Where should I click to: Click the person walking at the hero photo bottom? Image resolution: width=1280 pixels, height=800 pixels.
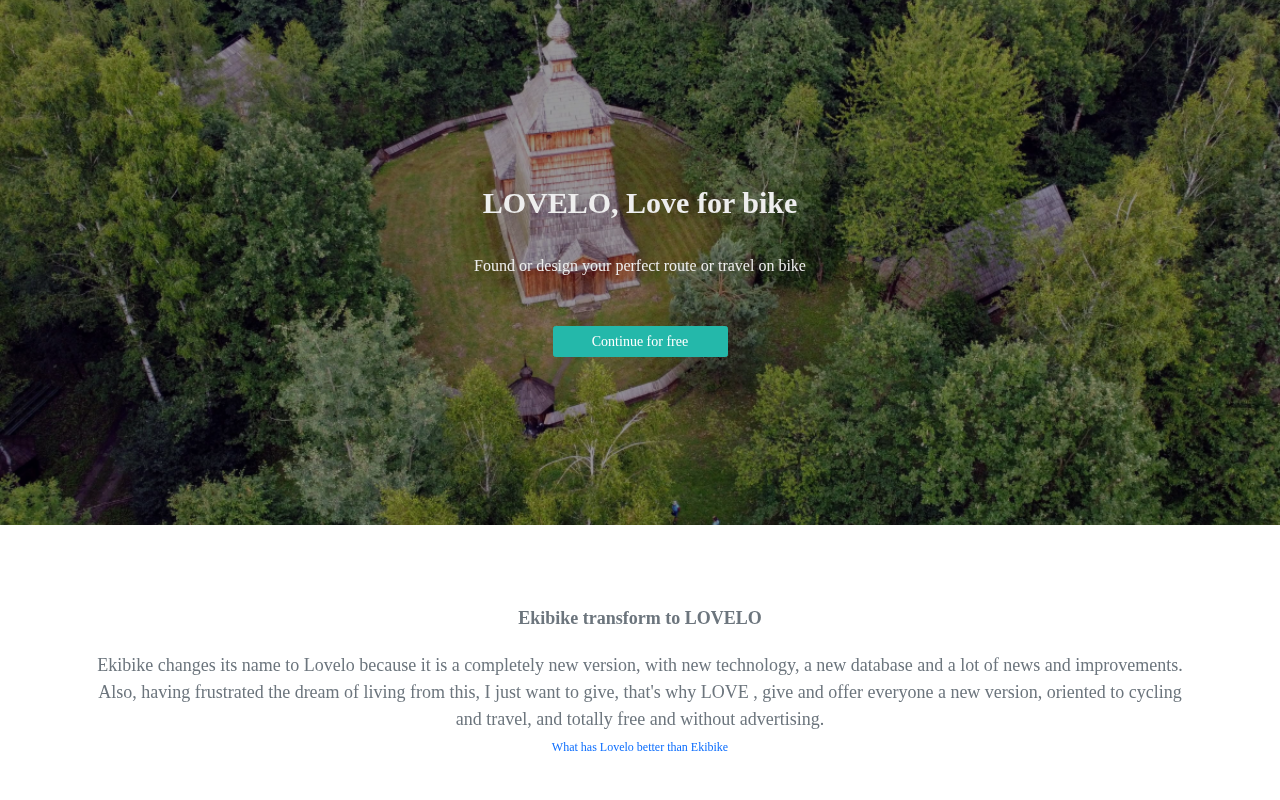click(675, 510)
